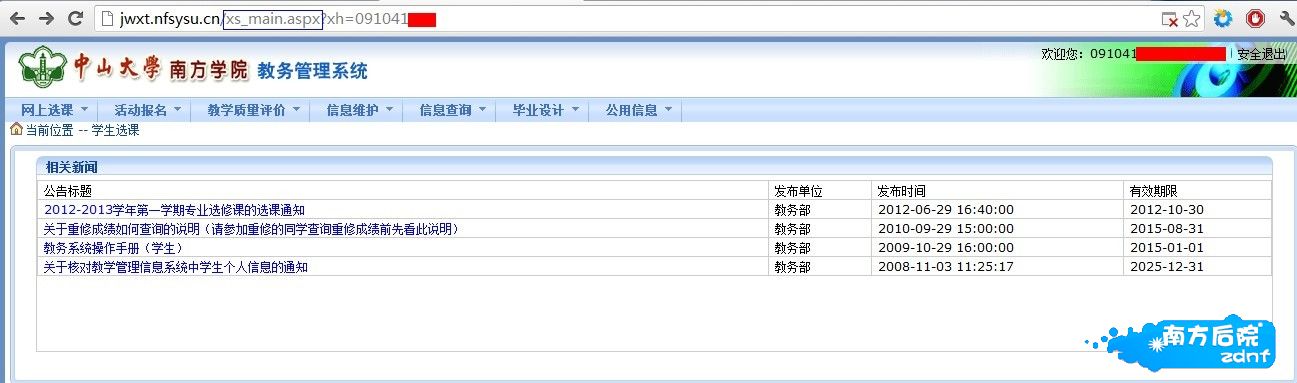Viewport: 1297px width, 383px height.
Task: Open the 教学质量评价 menu
Action: [x=247, y=110]
